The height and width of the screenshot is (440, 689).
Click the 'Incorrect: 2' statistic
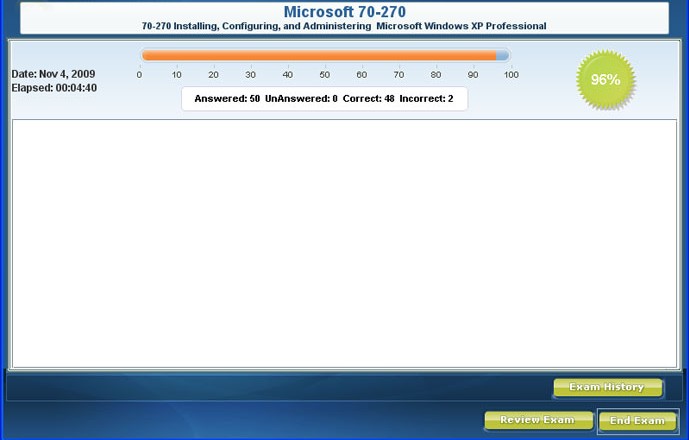click(x=426, y=99)
